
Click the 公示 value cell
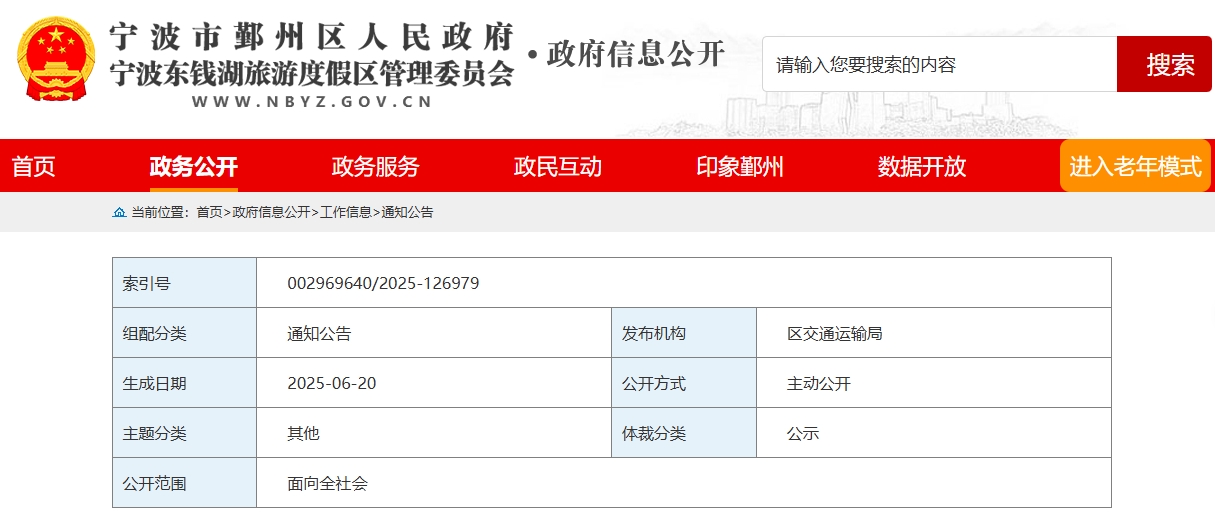coord(933,433)
